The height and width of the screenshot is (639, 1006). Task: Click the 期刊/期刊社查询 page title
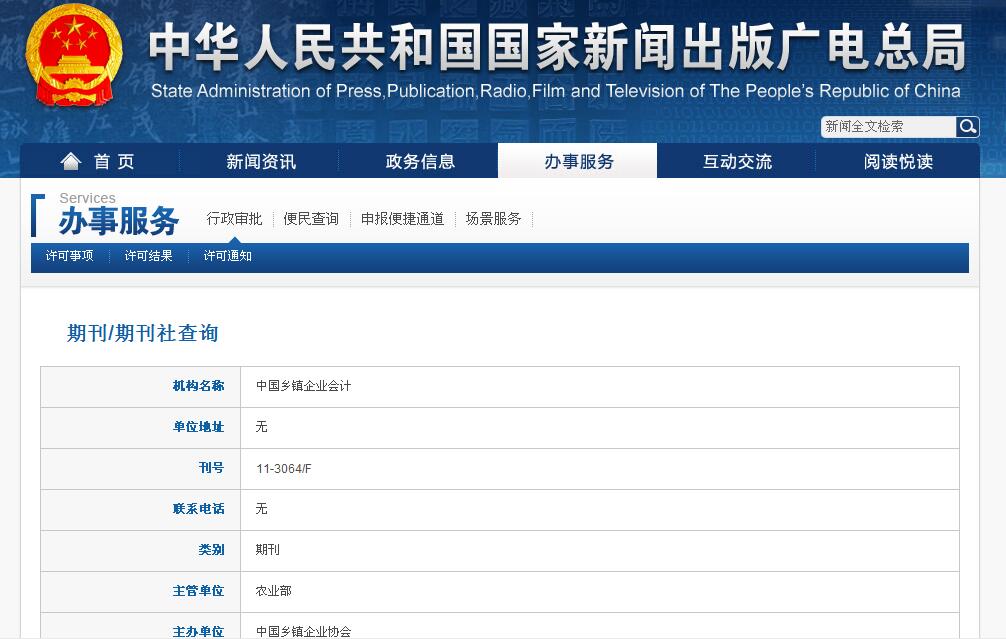(x=142, y=333)
